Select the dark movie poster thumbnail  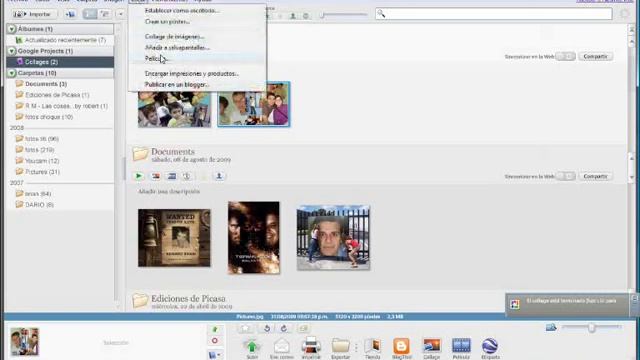254,238
